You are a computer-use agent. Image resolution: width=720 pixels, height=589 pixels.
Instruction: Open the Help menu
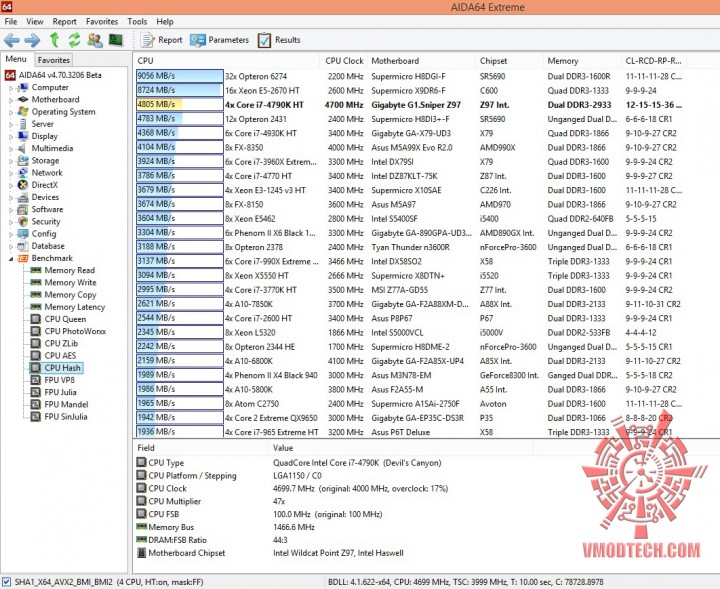[165, 22]
